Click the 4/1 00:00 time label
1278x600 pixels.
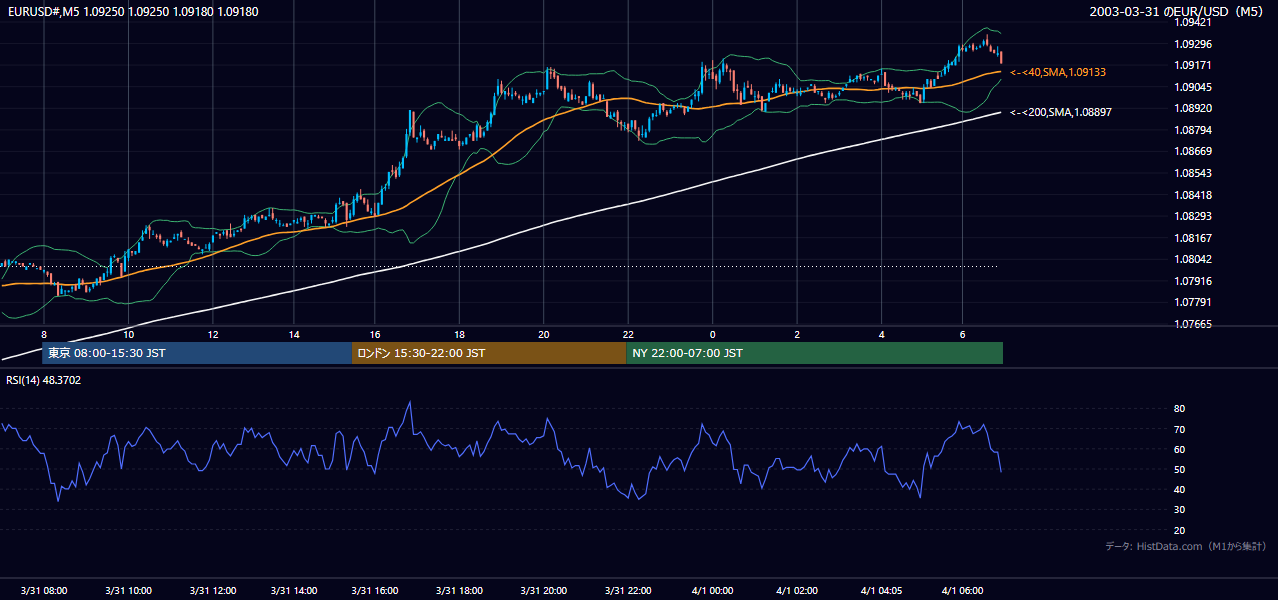(x=713, y=591)
